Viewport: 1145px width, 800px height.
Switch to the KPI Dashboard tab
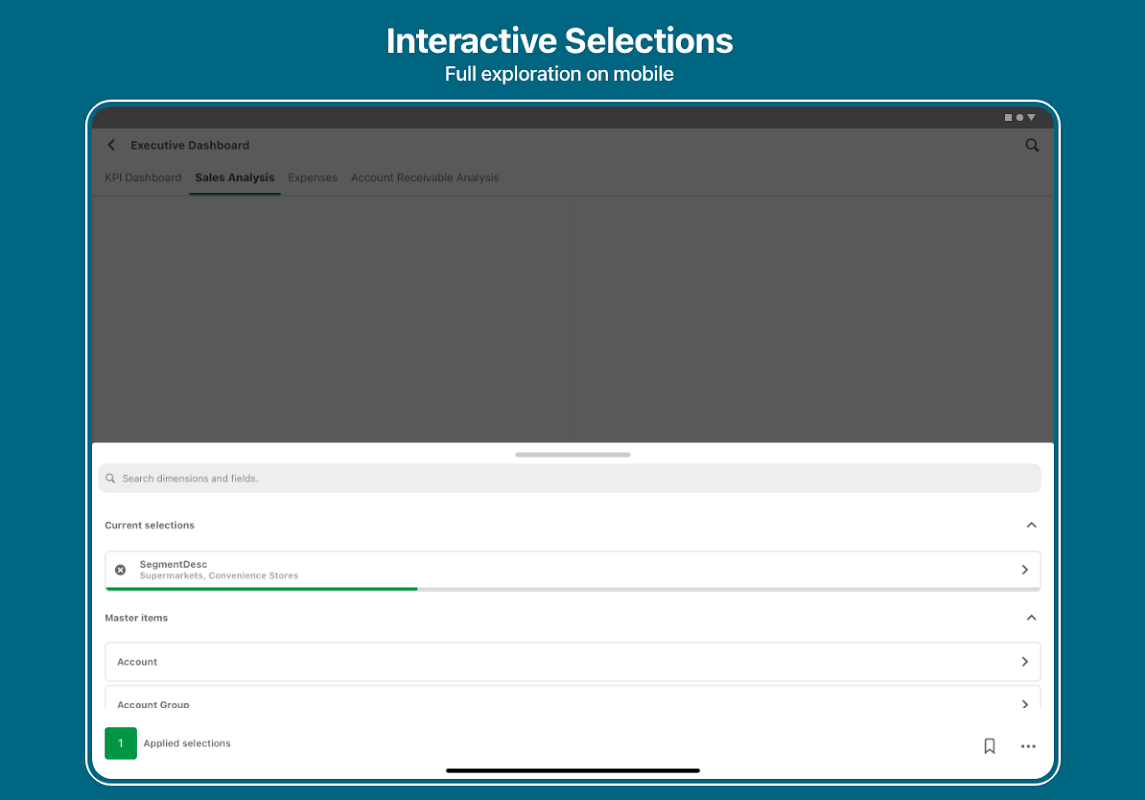(143, 178)
